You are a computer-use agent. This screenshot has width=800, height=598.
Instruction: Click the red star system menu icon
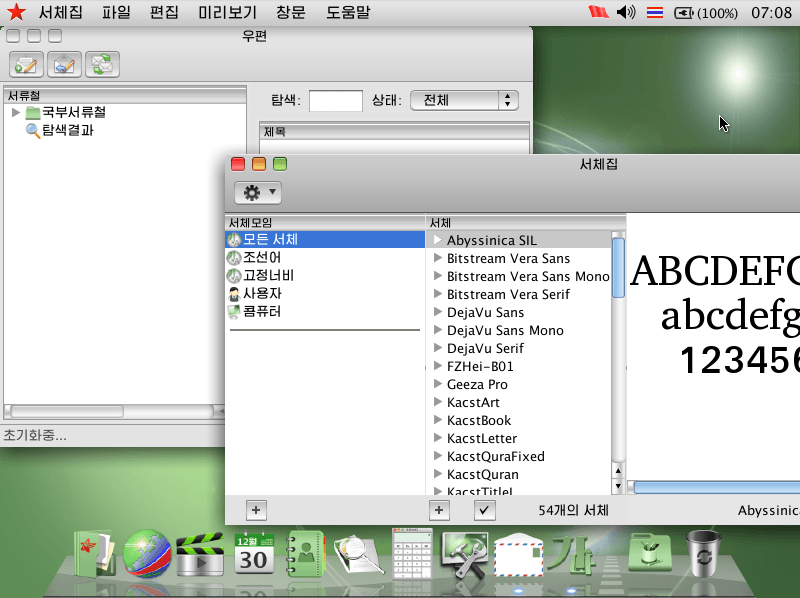coord(16,12)
